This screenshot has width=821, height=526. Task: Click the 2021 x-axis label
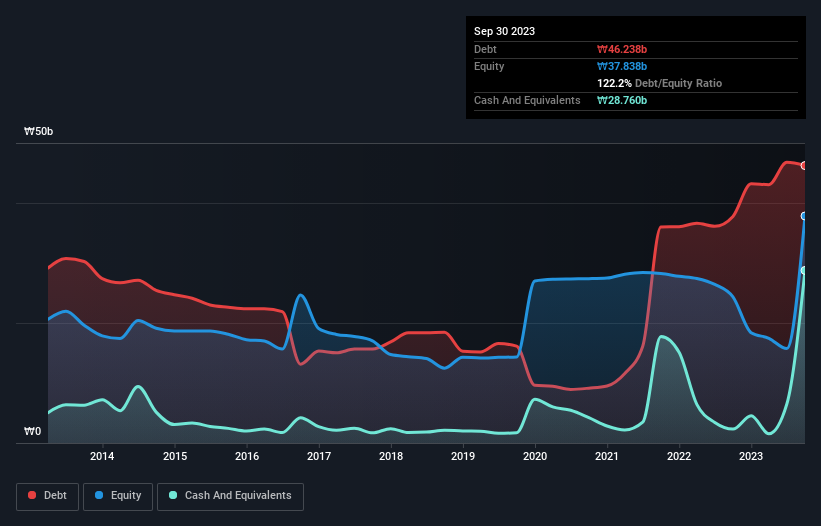[x=607, y=456]
